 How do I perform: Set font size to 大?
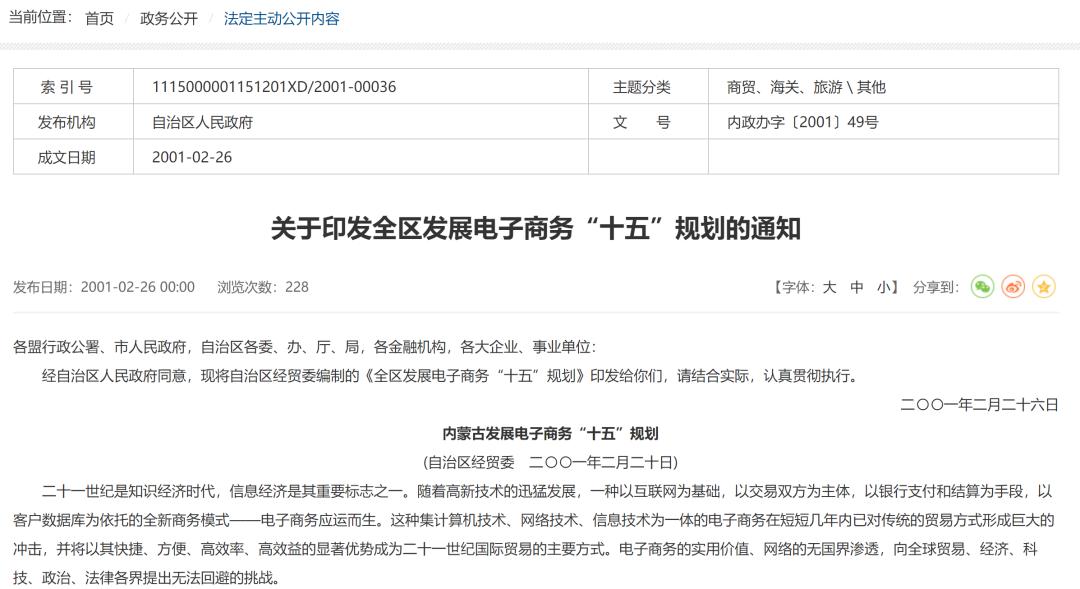tap(829, 287)
